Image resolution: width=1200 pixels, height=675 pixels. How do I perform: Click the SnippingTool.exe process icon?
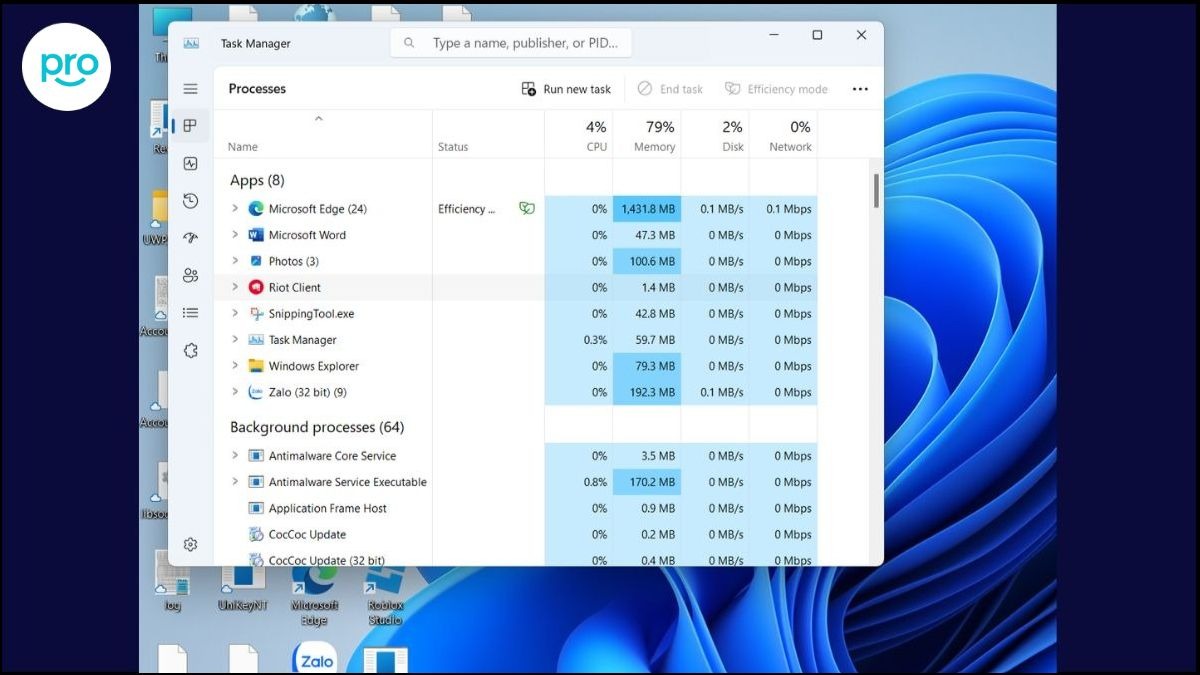coord(256,313)
